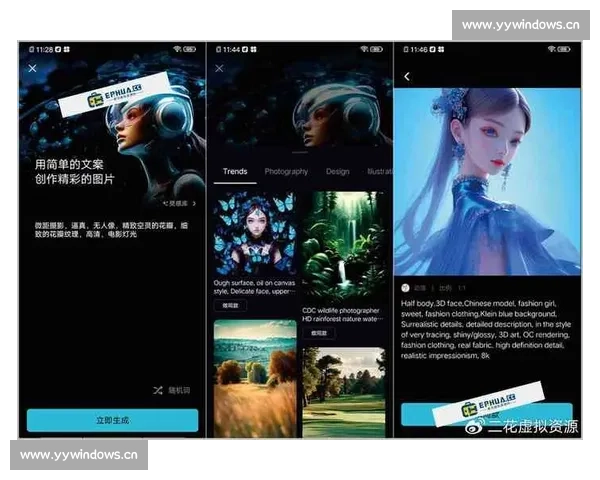Go back using the arrow on third screen
The image size is (600, 480).
tap(407, 77)
